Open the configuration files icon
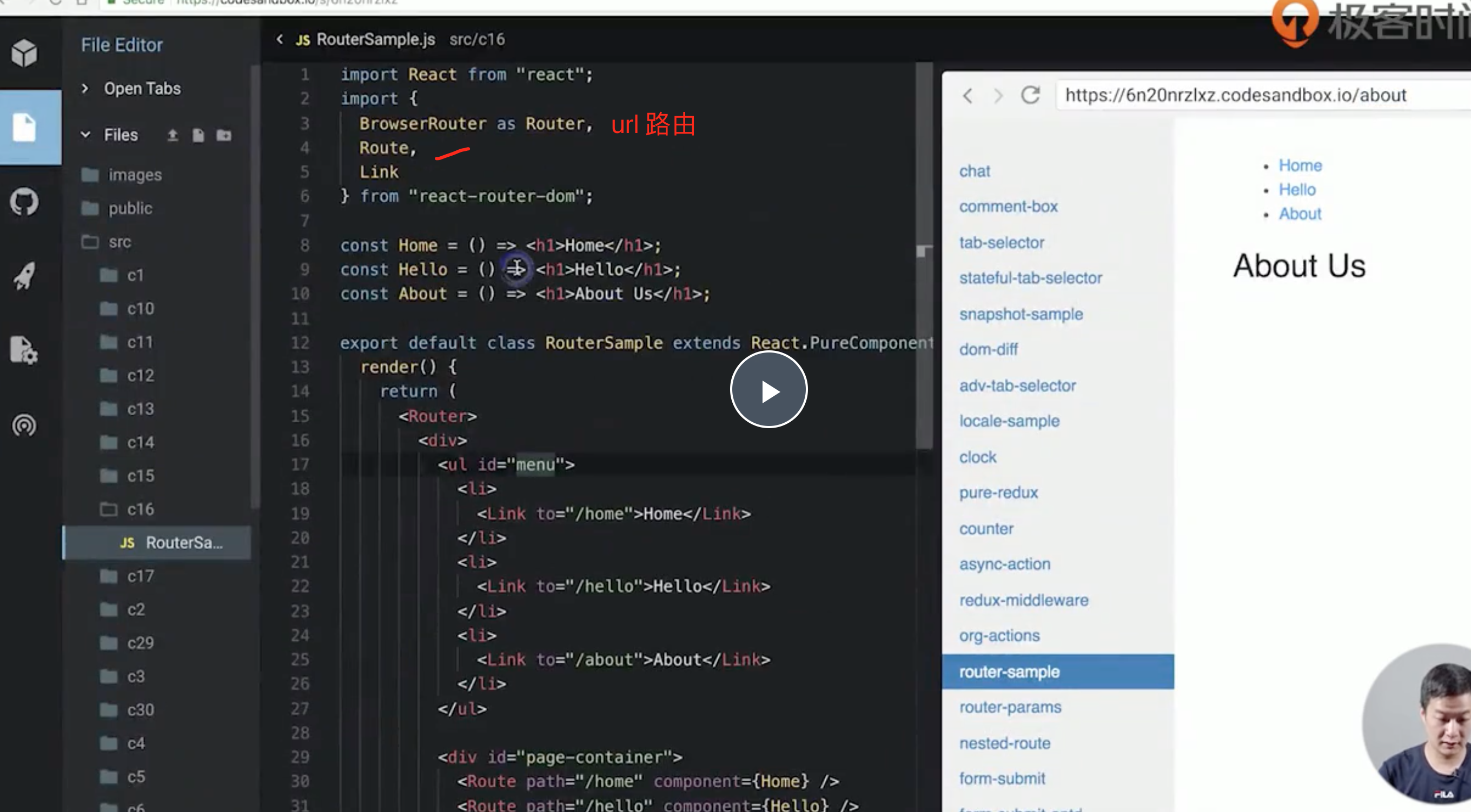The width and height of the screenshot is (1471, 812). (x=24, y=349)
